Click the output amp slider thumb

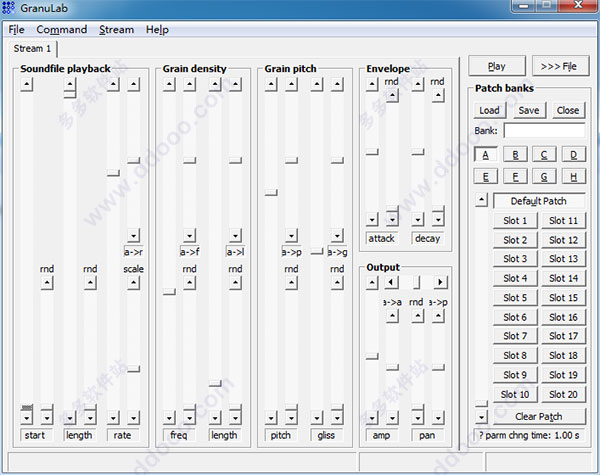[372, 356]
